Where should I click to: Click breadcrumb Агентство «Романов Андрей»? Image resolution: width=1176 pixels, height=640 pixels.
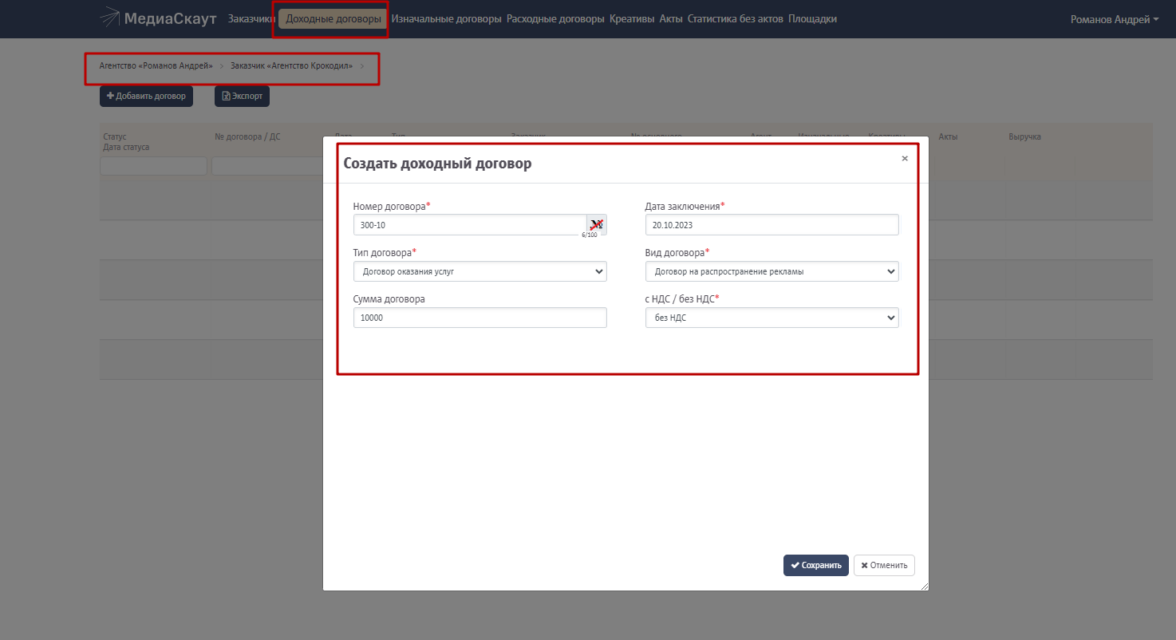[x=156, y=66]
